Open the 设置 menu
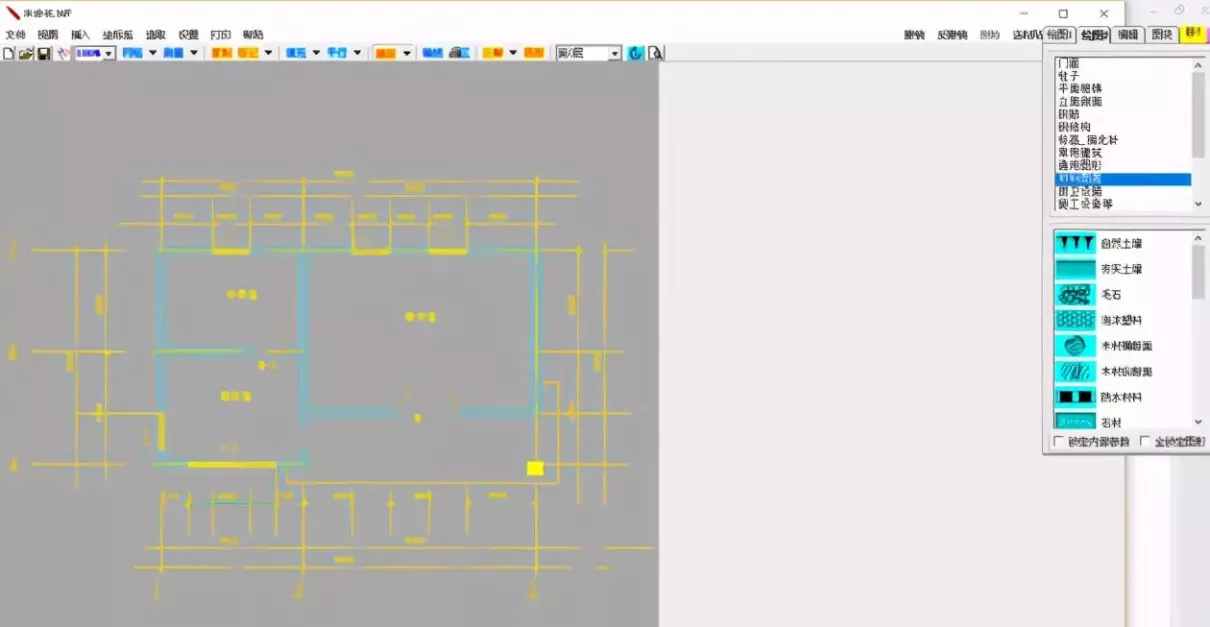1210x627 pixels. coord(188,35)
